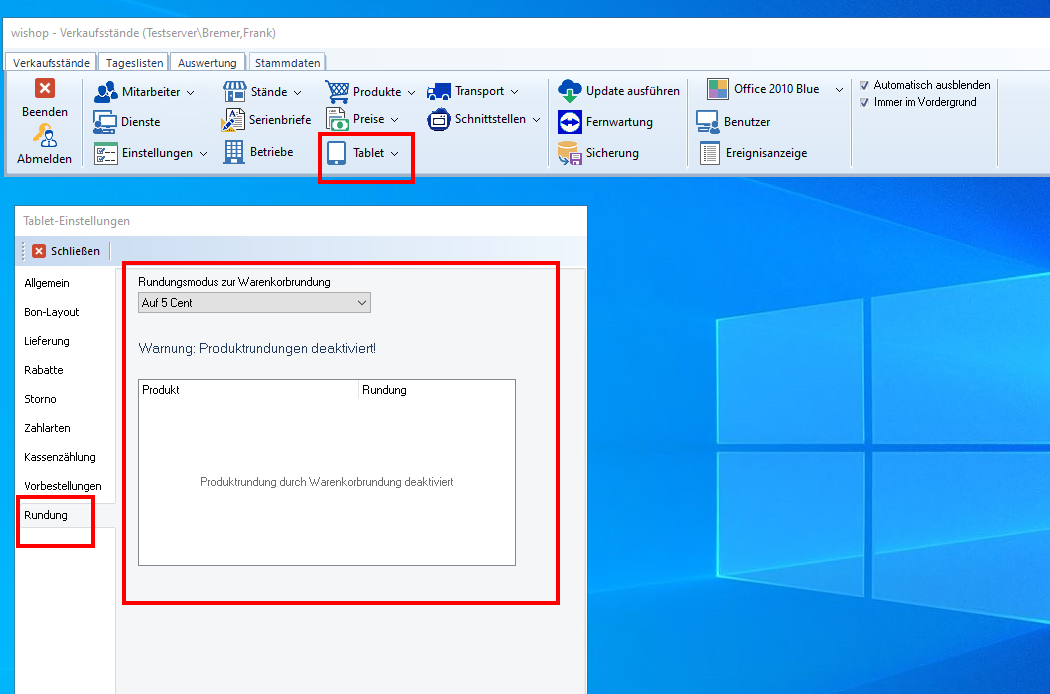
Task: Switch to the Auswertung tab
Action: click(207, 62)
